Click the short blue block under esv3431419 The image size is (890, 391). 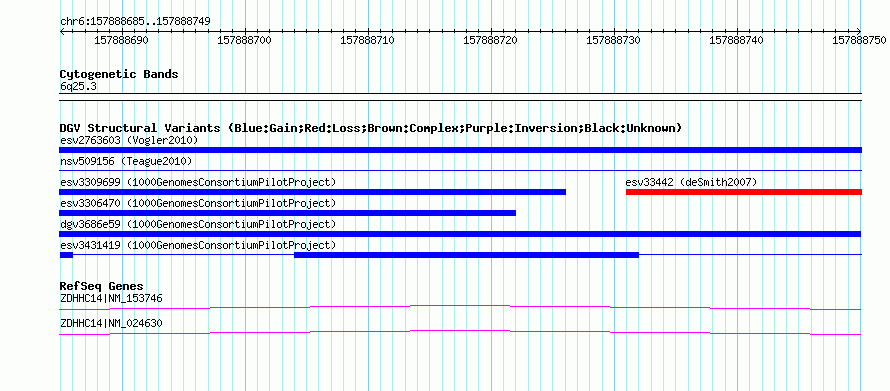(x=66, y=255)
